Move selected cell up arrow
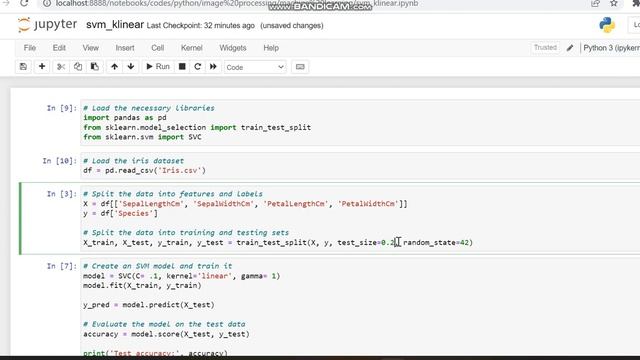Viewport: 640px width, 360px height. pos(114,67)
